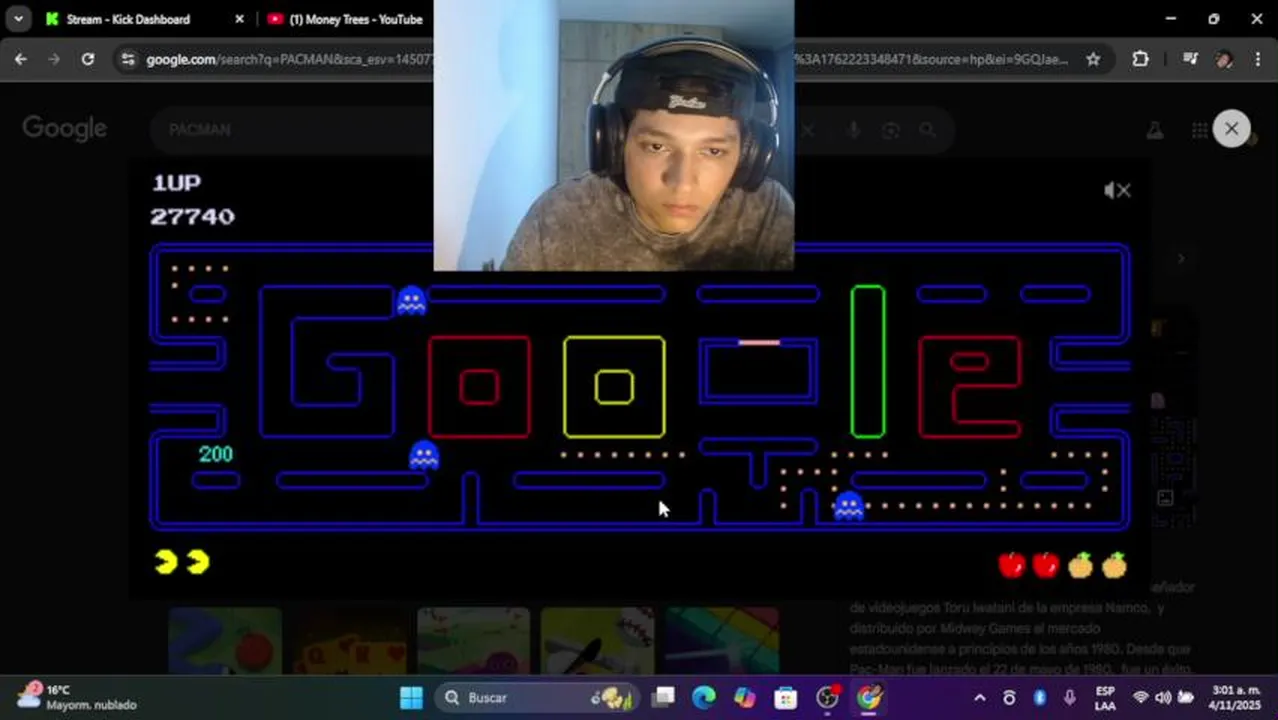Open Google Labs flask icon
The width and height of the screenshot is (1278, 720).
click(x=1154, y=130)
